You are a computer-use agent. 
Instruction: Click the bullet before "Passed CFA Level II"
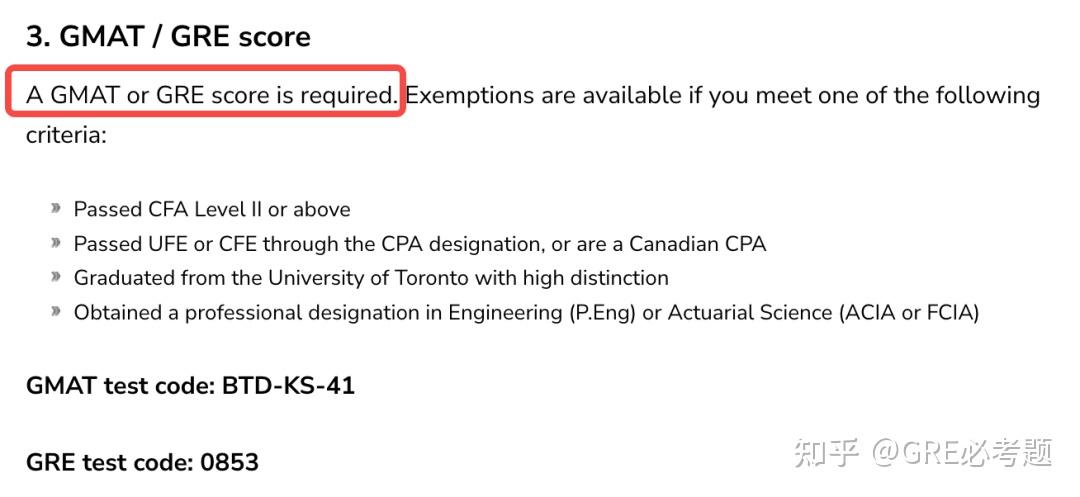coord(56,209)
